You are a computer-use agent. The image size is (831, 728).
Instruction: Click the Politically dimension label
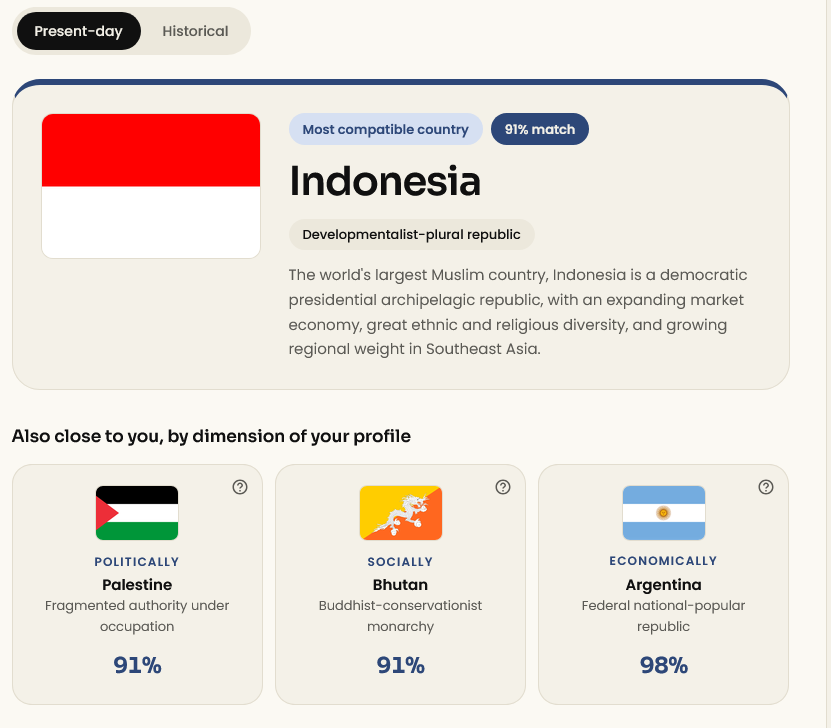[x=137, y=562]
